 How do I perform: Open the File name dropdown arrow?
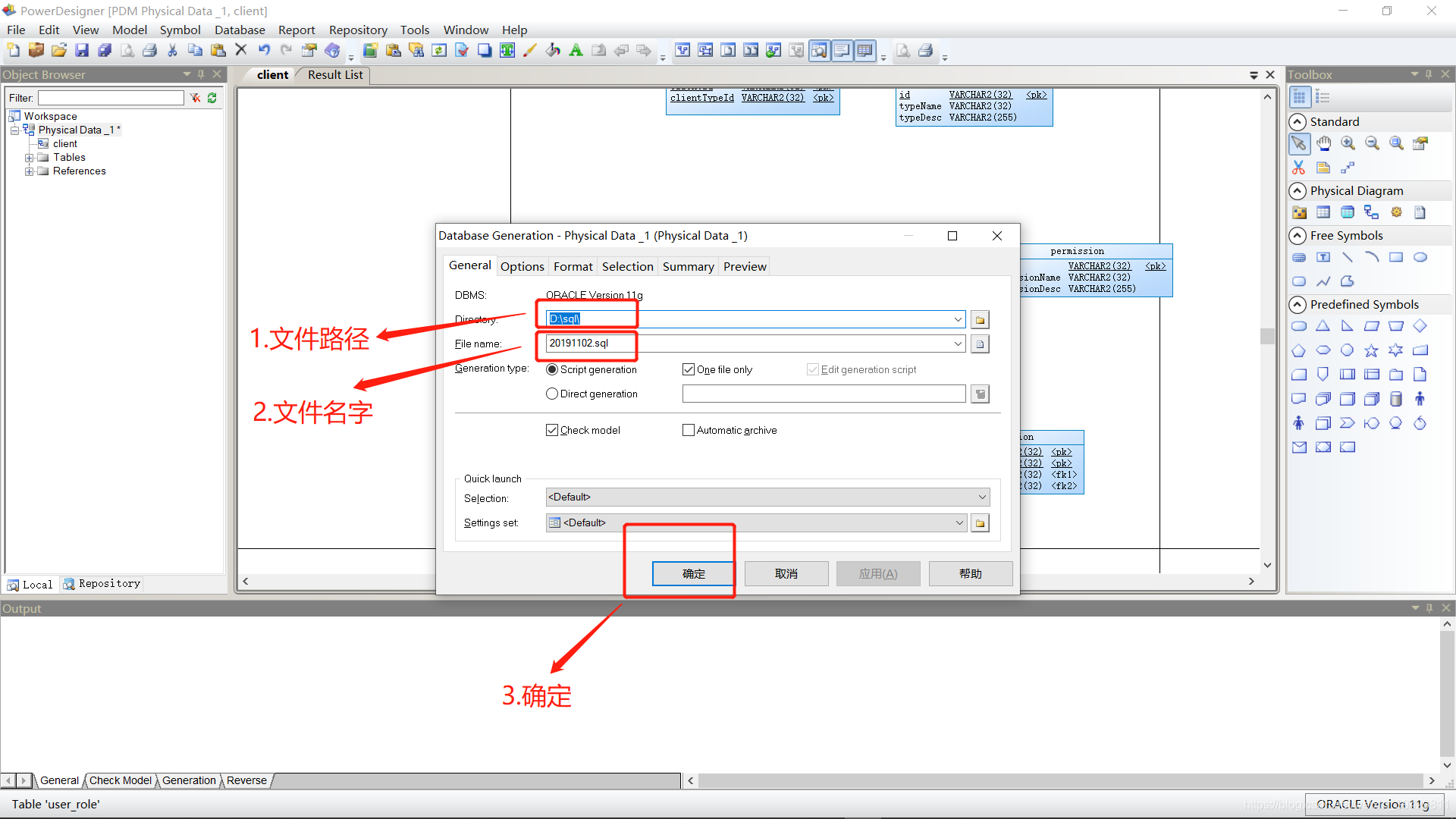pyautogui.click(x=958, y=344)
